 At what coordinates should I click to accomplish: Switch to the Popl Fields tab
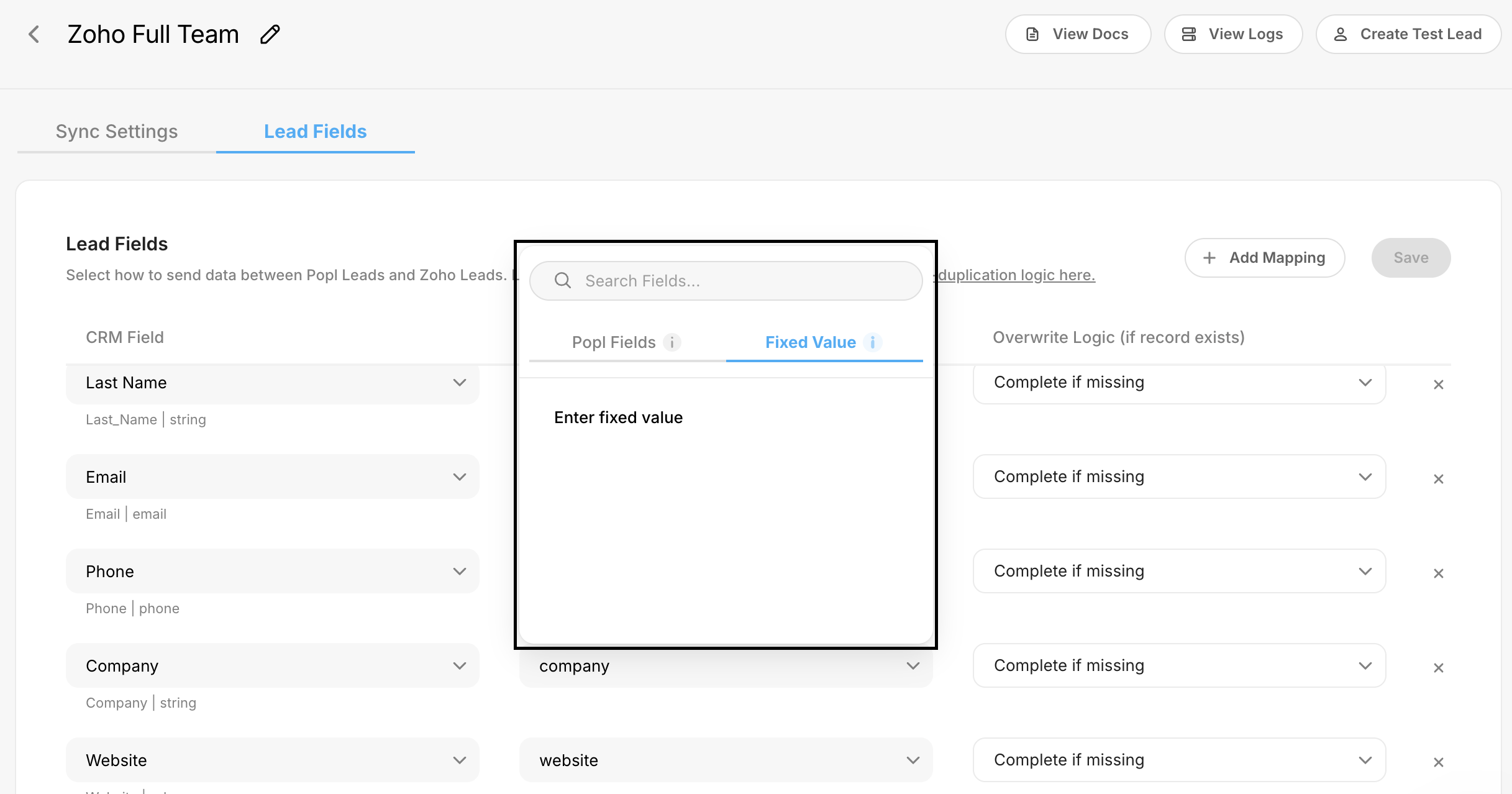click(614, 342)
